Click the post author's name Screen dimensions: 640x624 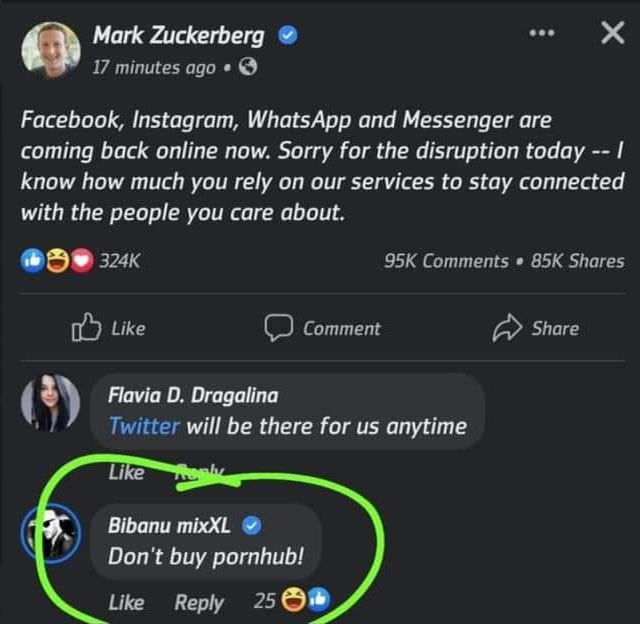[x=178, y=36]
